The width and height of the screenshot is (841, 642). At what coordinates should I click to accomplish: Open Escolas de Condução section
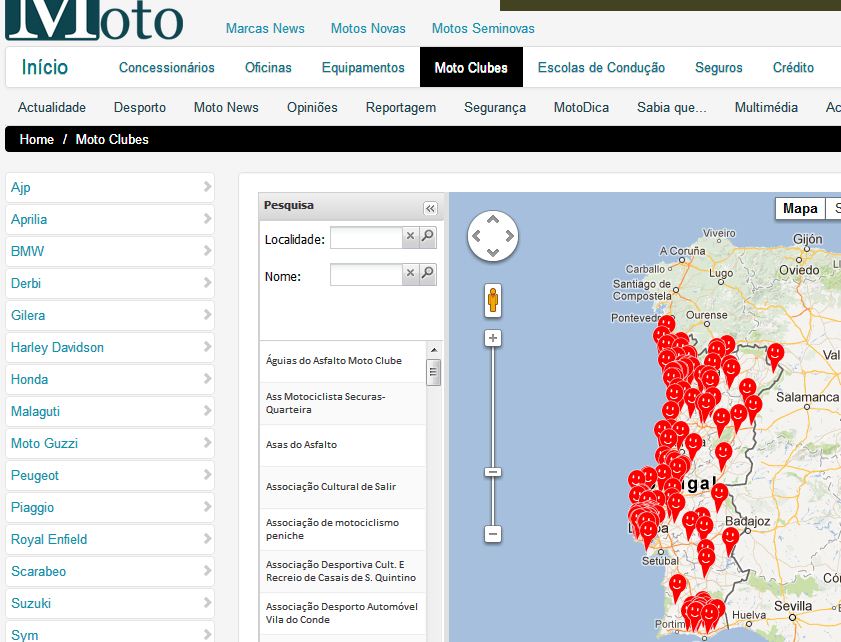pos(601,68)
